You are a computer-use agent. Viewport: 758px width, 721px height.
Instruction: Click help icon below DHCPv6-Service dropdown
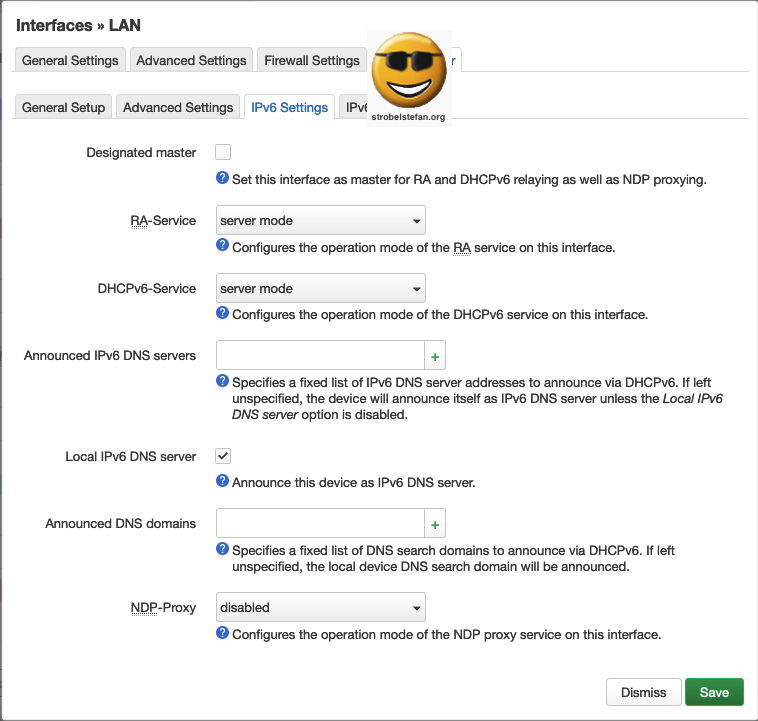(223, 314)
